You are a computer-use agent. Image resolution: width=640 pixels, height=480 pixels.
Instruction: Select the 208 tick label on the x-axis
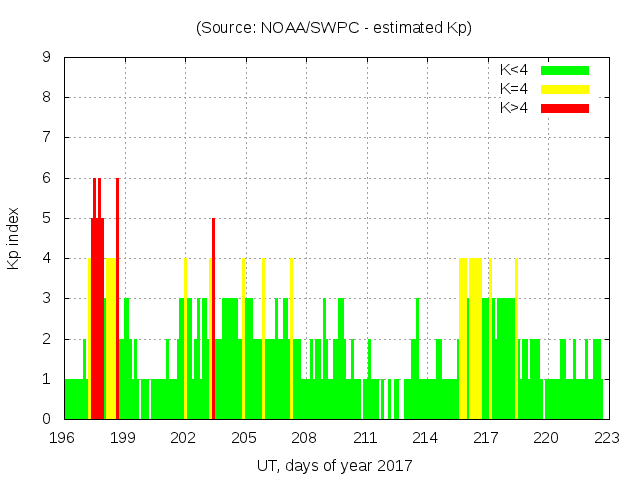(x=304, y=438)
